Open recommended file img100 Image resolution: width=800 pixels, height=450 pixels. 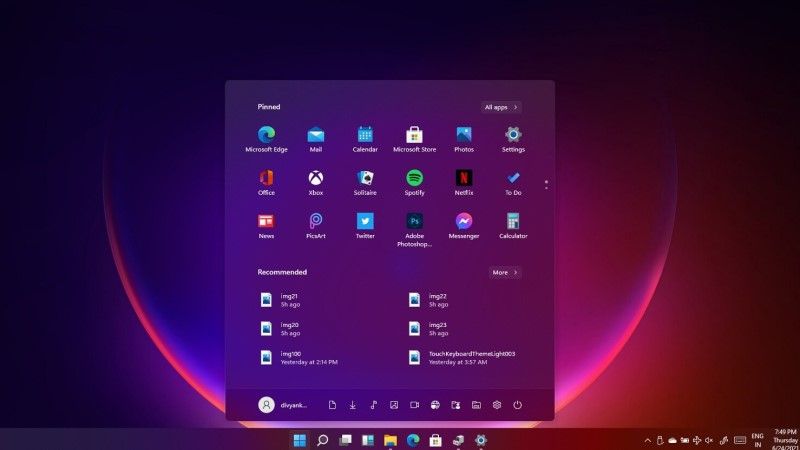tap(298, 357)
